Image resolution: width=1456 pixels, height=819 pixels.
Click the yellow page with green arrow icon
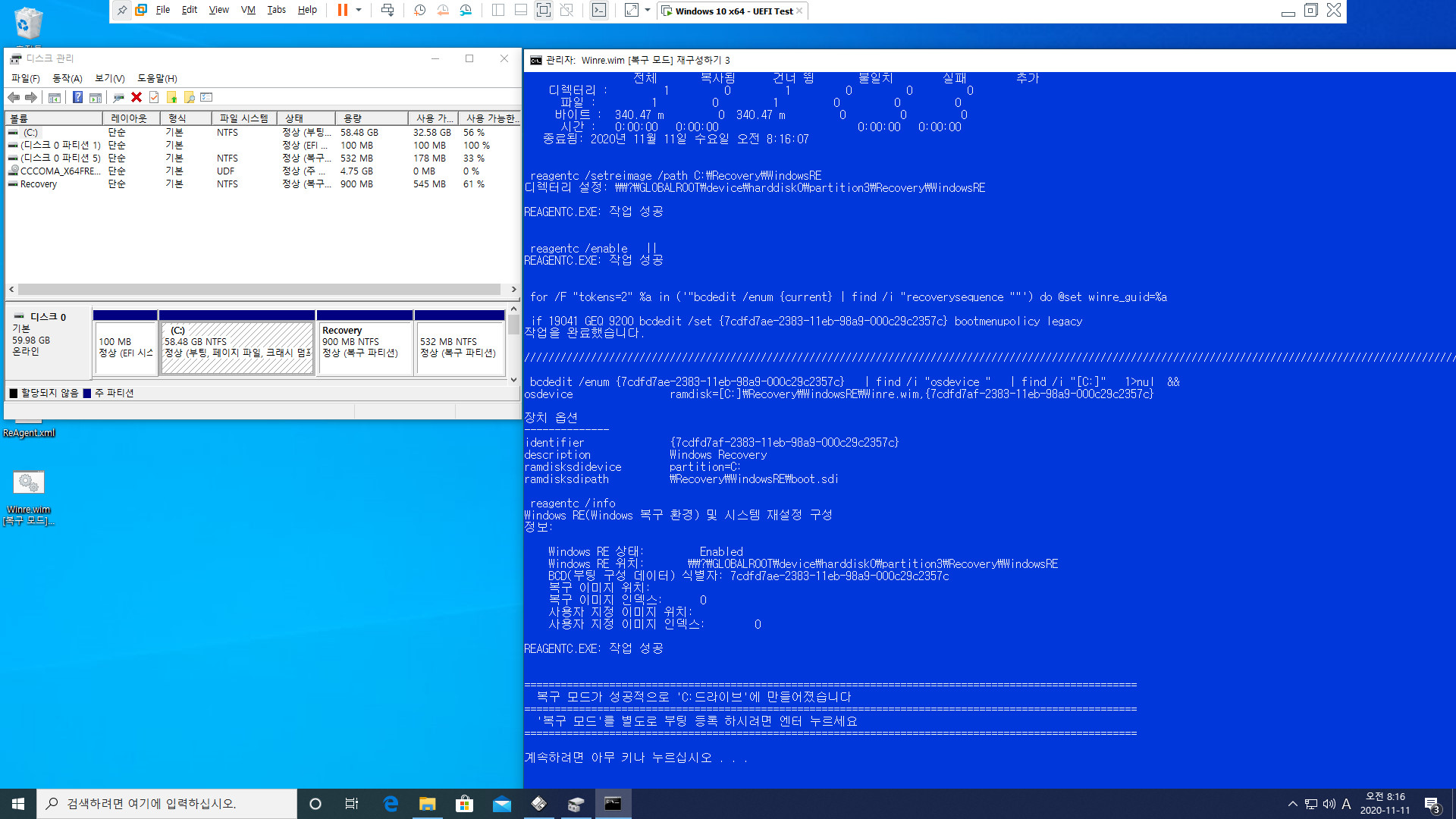click(x=172, y=97)
